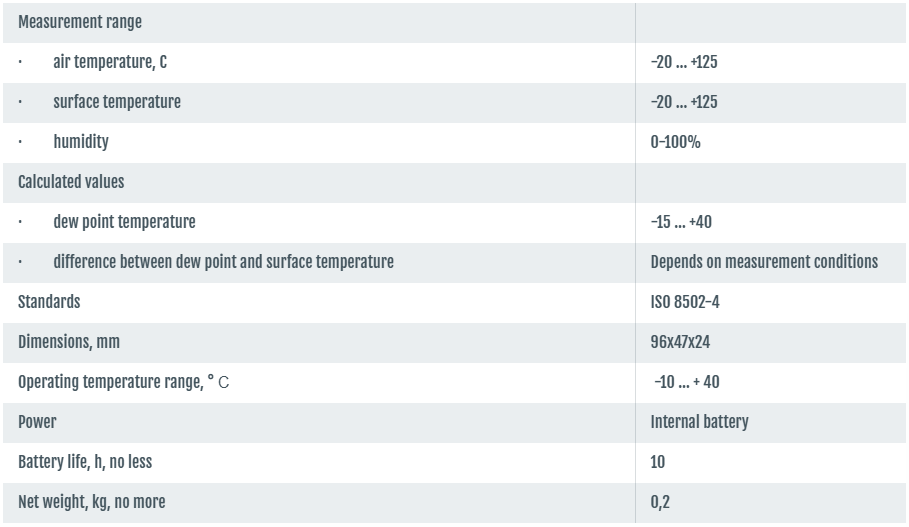Click the "-10 ... + 40" operating range value
This screenshot has height=527, width=909.
(x=686, y=382)
